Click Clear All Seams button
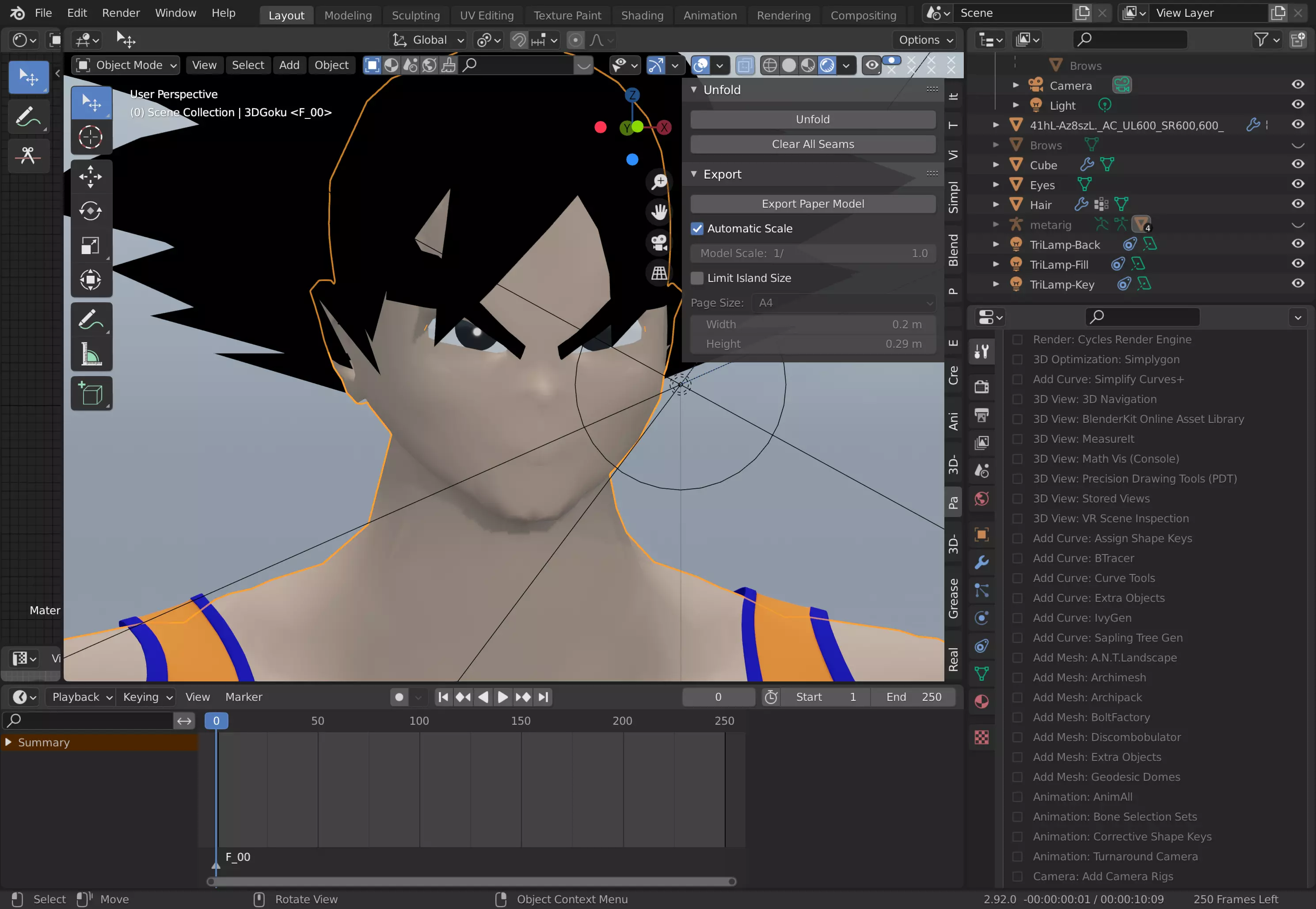The width and height of the screenshot is (1316, 909). pyautogui.click(x=813, y=145)
